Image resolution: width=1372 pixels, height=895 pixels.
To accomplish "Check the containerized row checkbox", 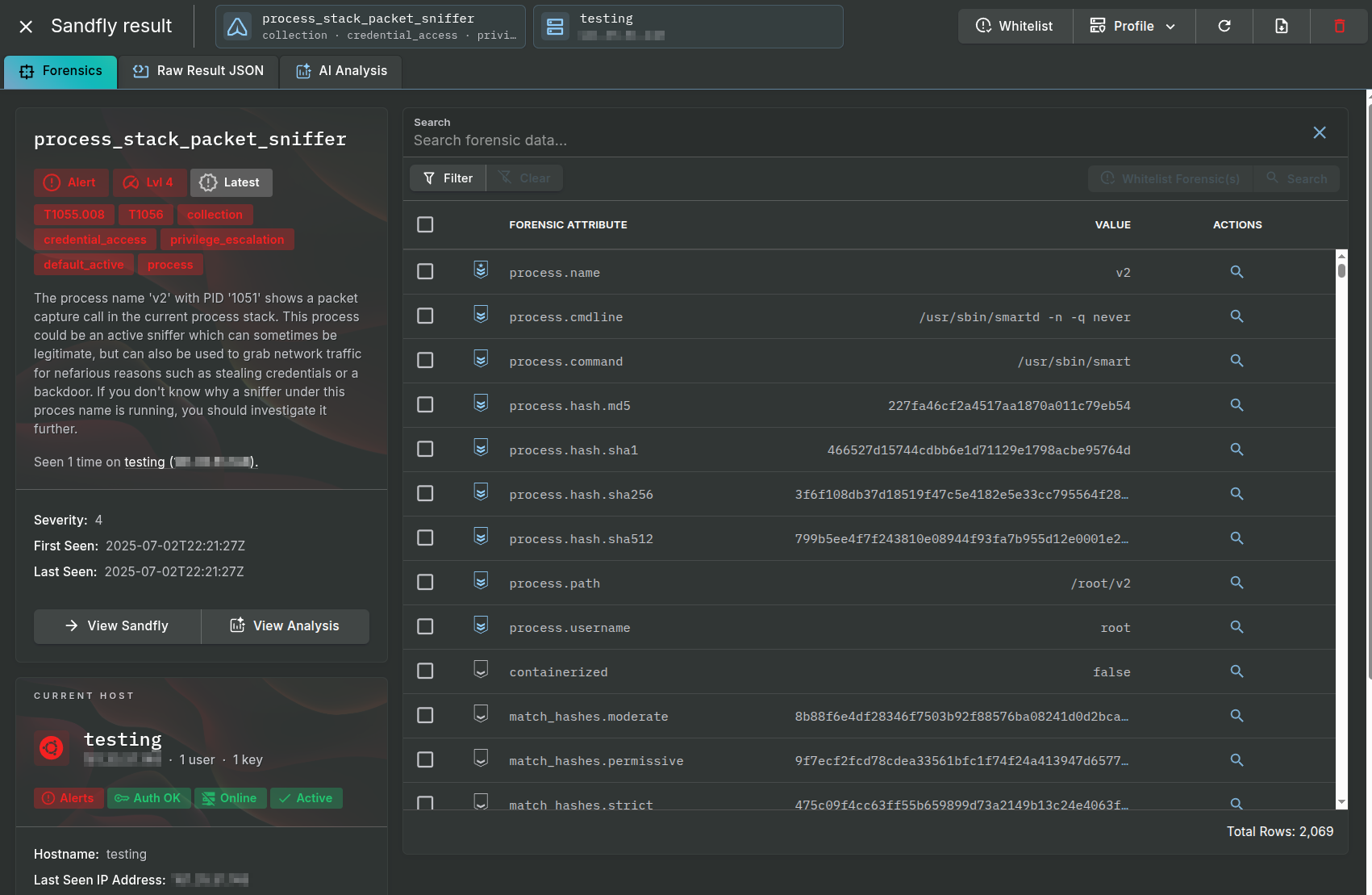I will [x=425, y=671].
